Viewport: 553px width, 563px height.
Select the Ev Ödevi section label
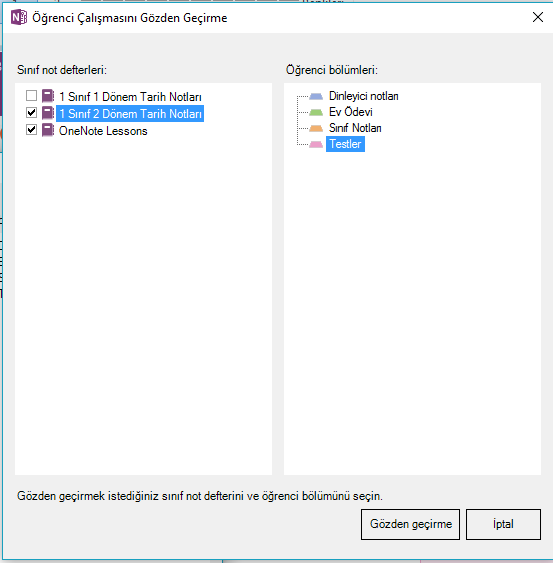(x=350, y=112)
